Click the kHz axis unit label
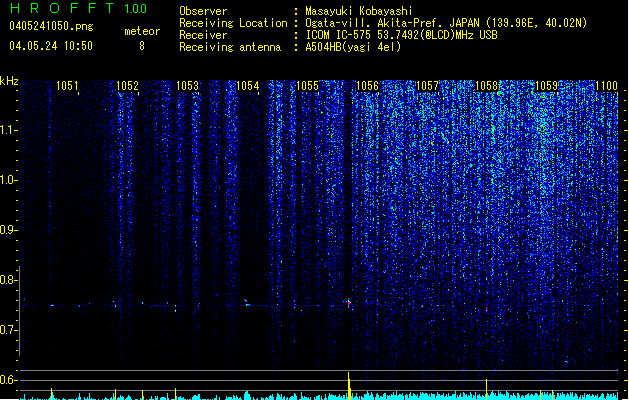Image resolution: width=629 pixels, height=400 pixels. pyautogui.click(x=9, y=81)
